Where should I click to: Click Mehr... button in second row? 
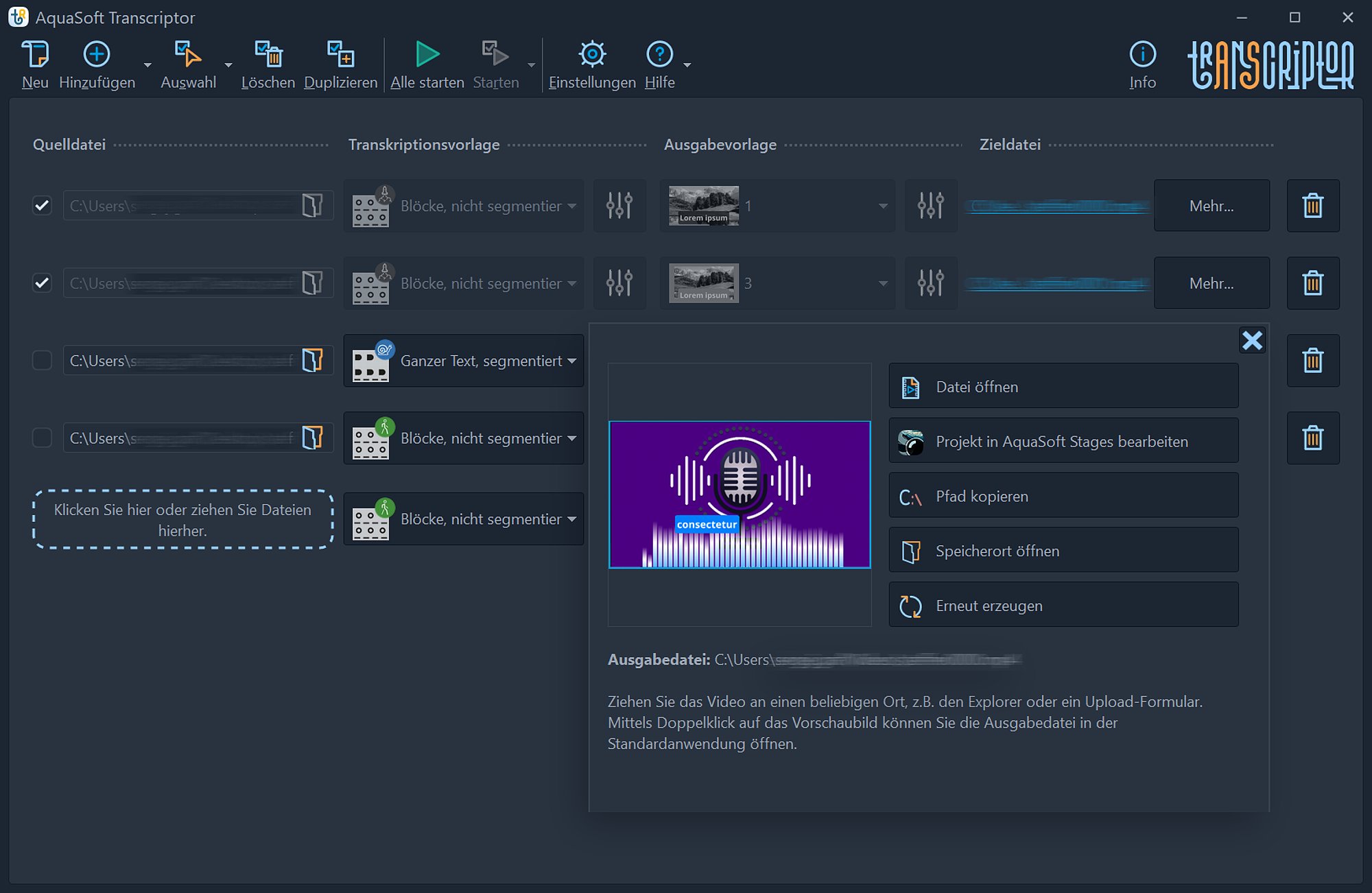click(1211, 283)
